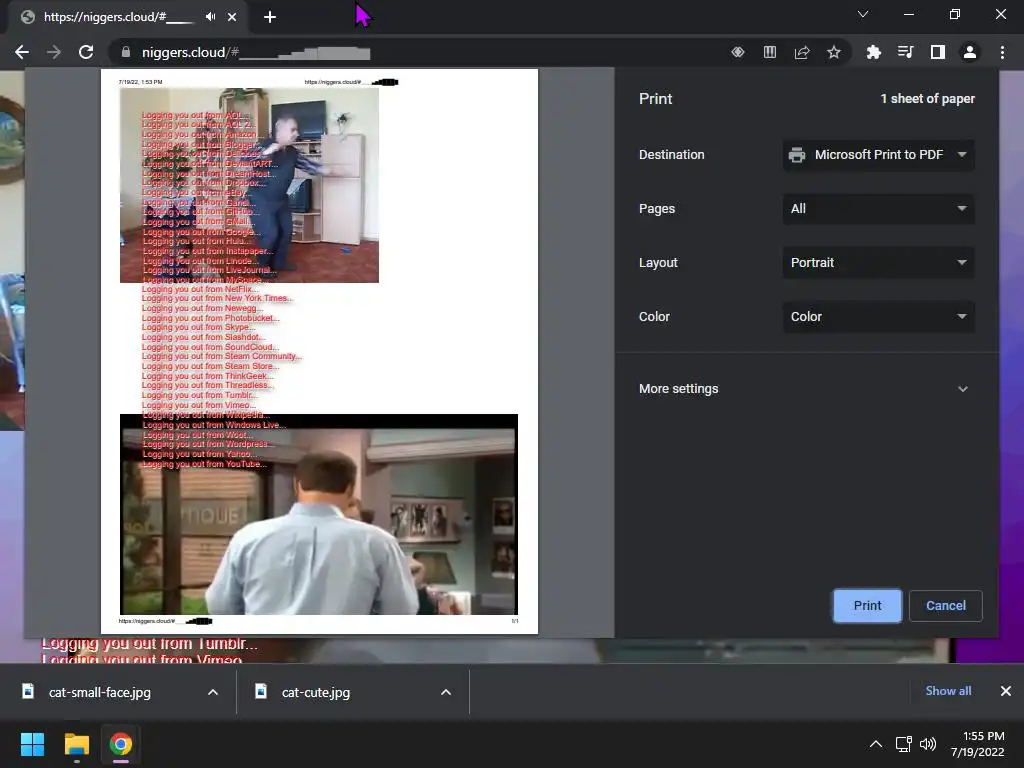Open volume control tray icon

(x=928, y=744)
